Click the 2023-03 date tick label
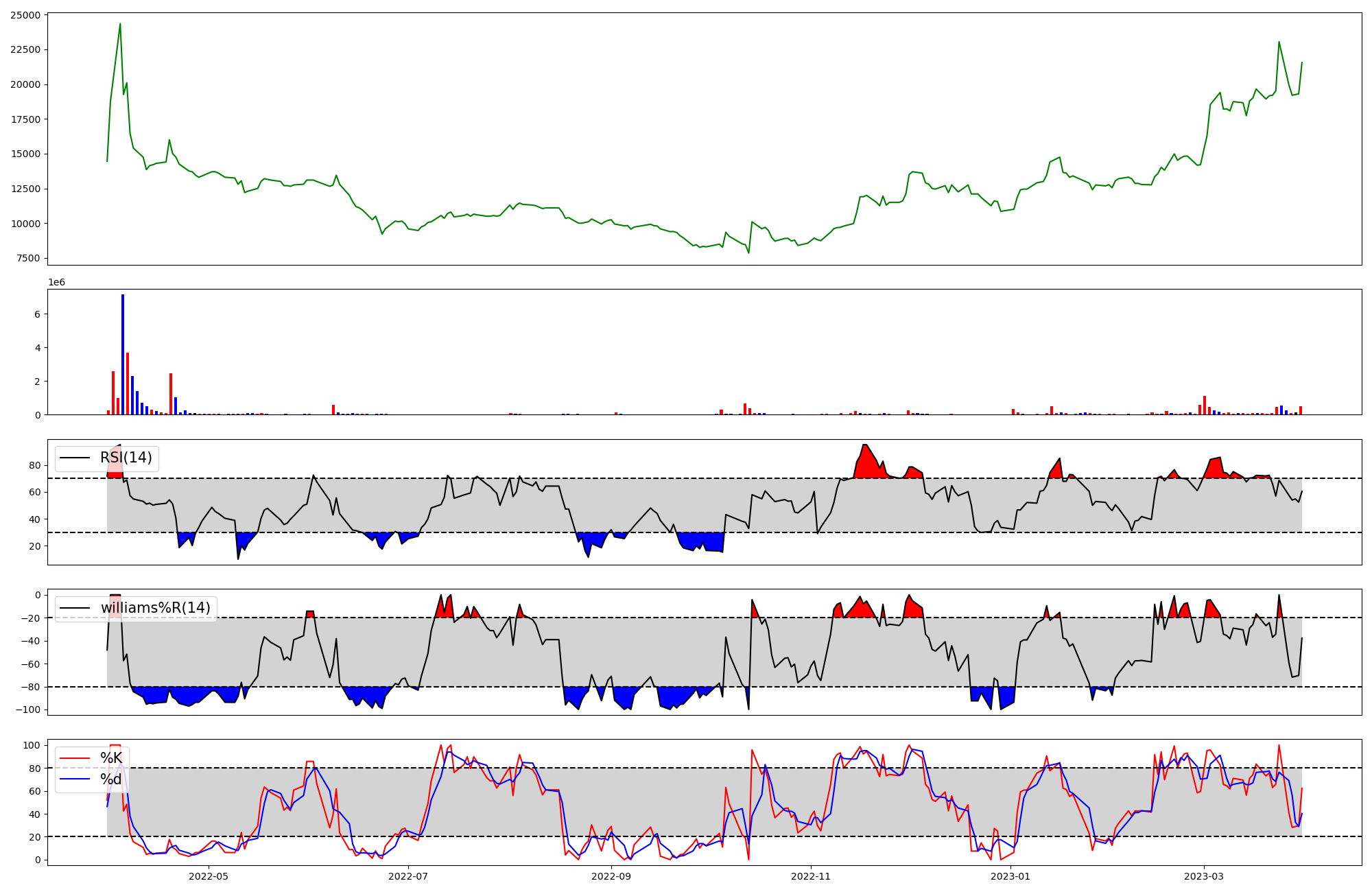 click(1205, 876)
